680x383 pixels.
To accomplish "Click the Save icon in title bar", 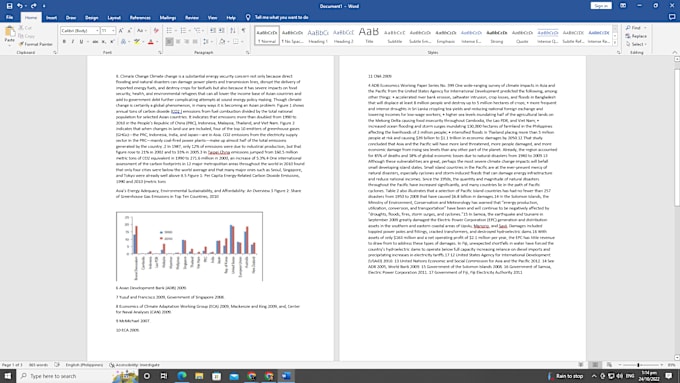I will click(9, 6).
